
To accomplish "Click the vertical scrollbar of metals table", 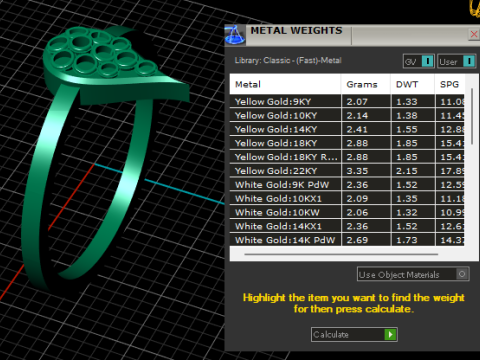I will click(x=472, y=116).
